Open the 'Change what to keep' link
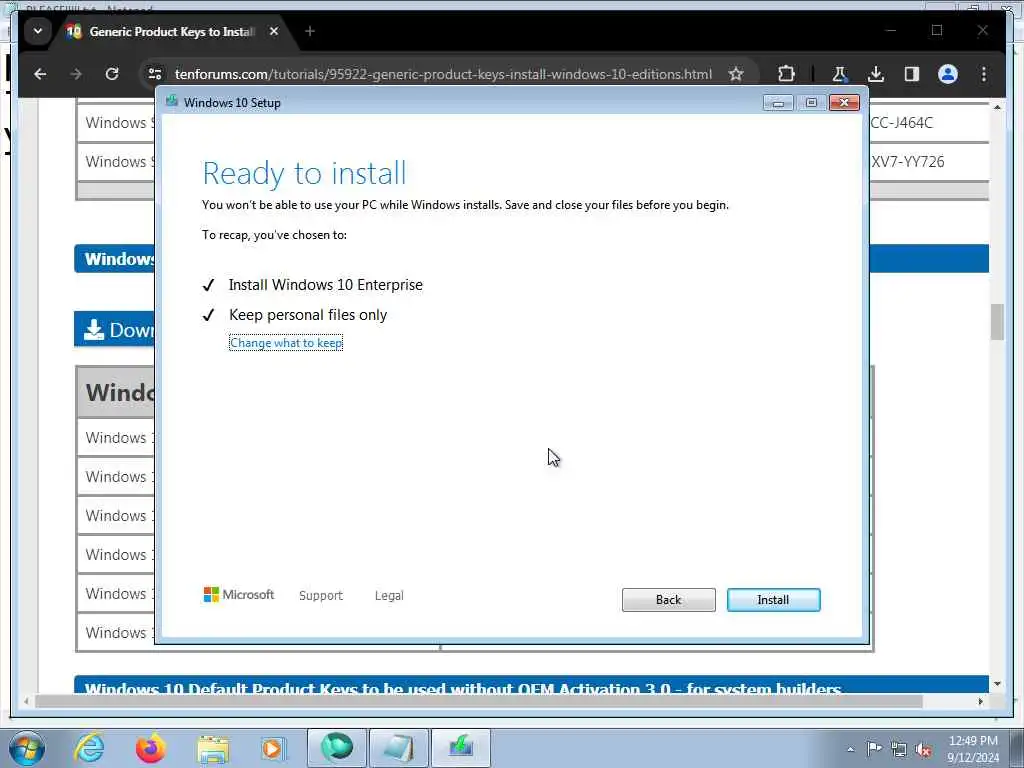Image resolution: width=1024 pixels, height=768 pixels. pyautogui.click(x=286, y=343)
